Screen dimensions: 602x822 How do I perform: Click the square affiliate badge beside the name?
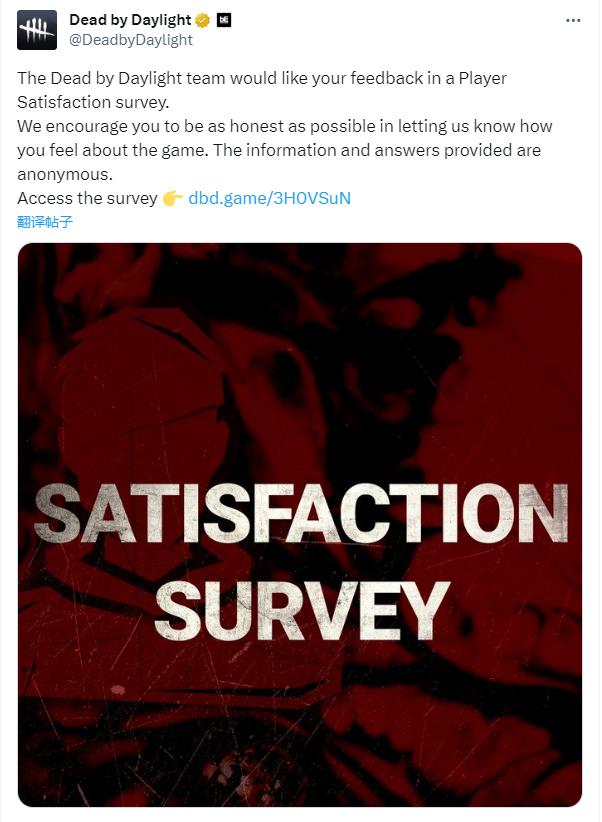pyautogui.click(x=224, y=21)
